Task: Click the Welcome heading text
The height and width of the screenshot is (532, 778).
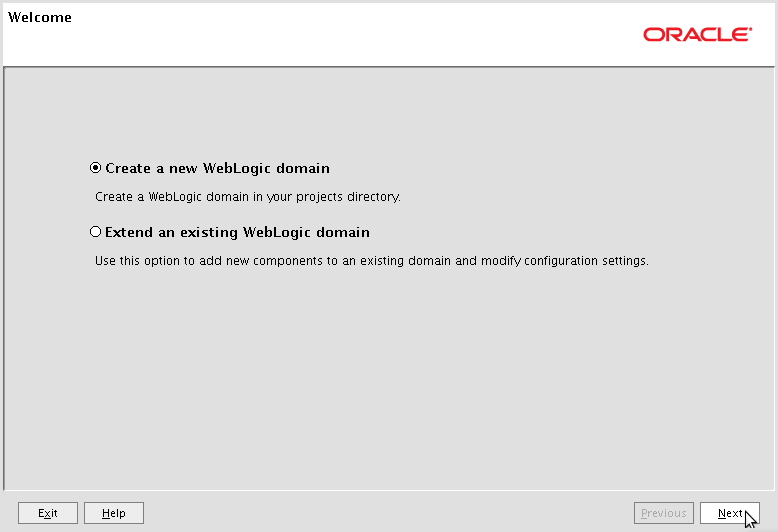Action: pos(40,17)
